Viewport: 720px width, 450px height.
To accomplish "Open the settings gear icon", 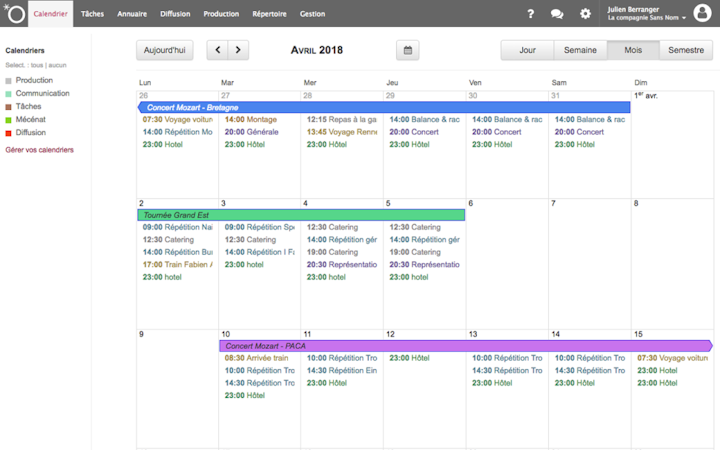I will tap(585, 14).
